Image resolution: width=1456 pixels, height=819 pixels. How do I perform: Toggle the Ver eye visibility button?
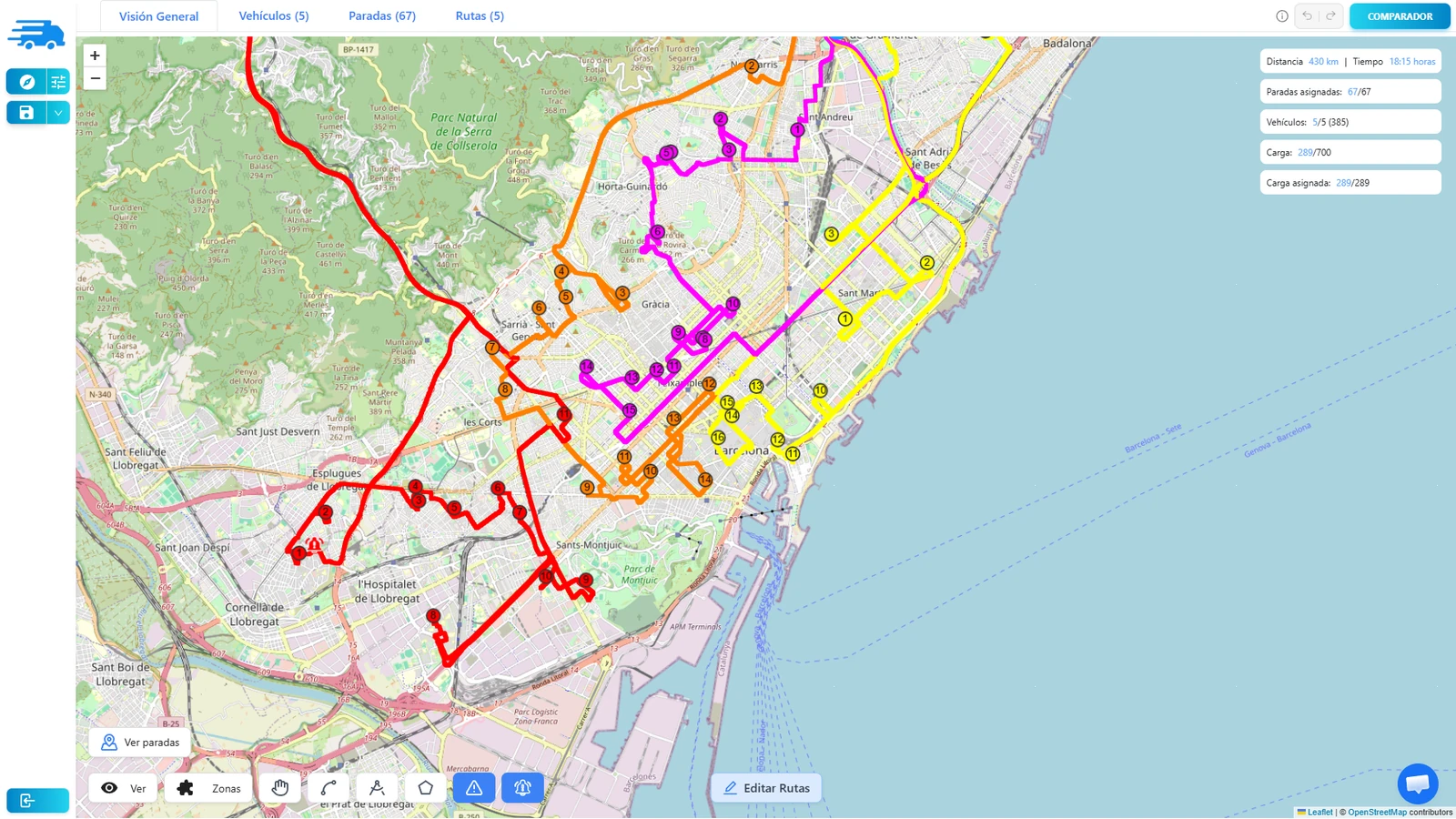click(124, 788)
